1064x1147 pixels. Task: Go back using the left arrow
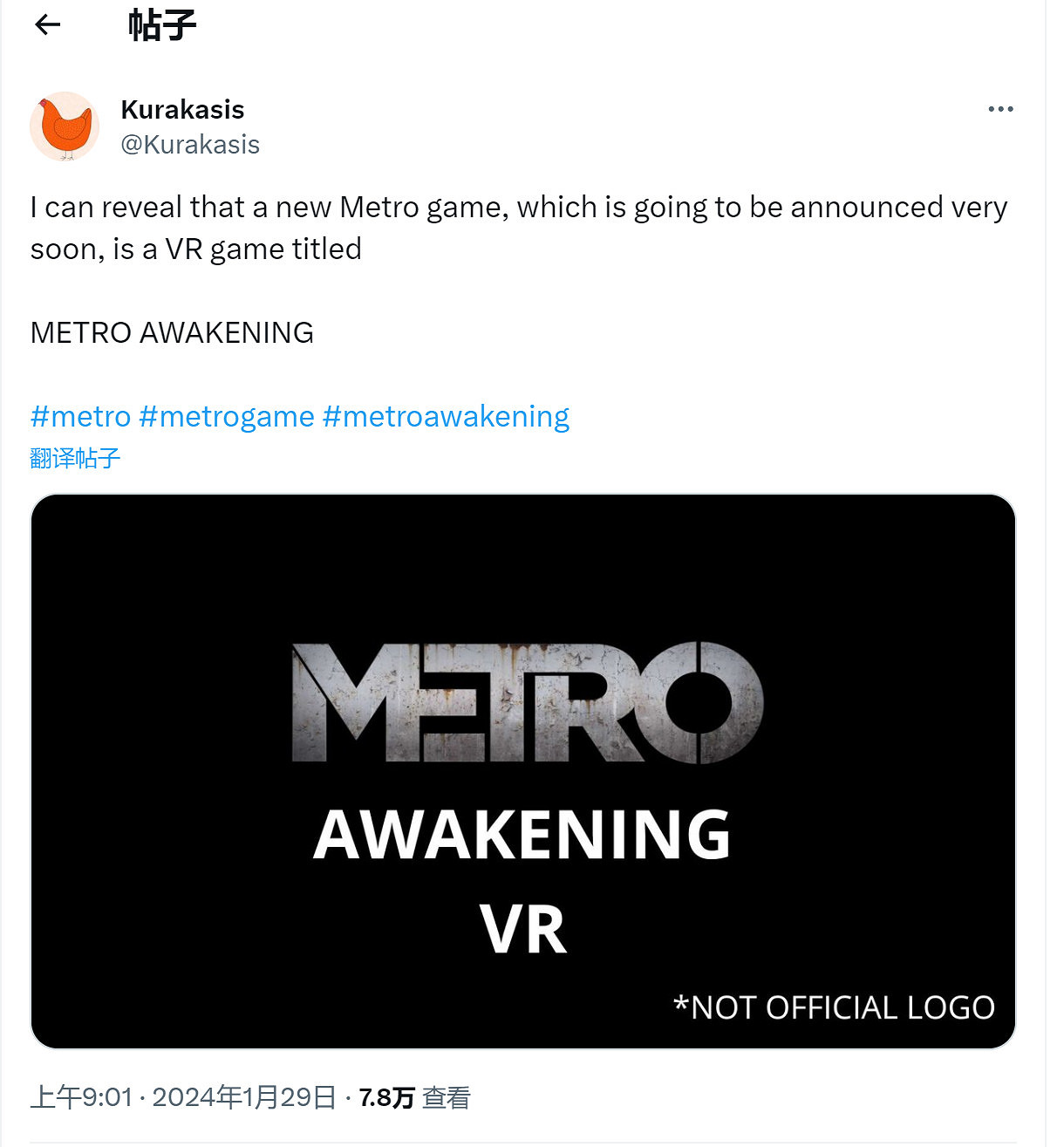click(x=47, y=24)
